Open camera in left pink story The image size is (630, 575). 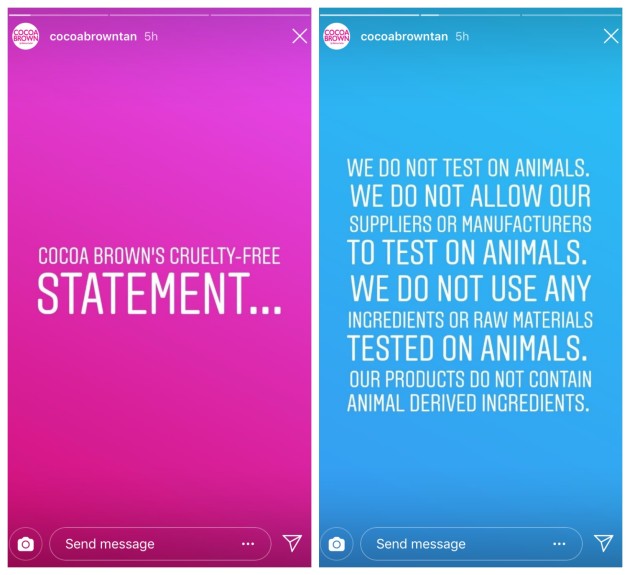[26, 544]
